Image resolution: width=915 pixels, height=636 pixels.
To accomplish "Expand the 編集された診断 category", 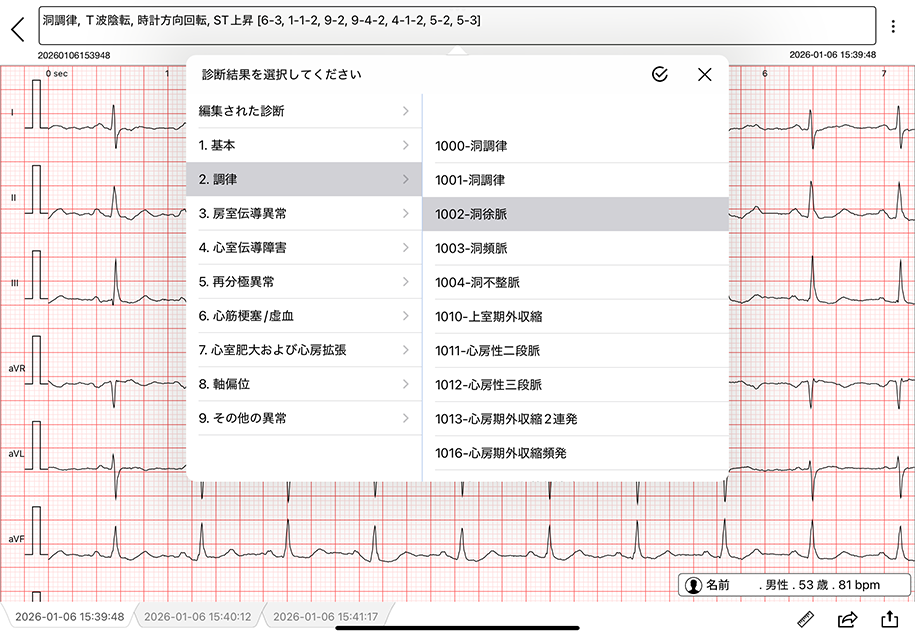I will pyautogui.click(x=303, y=111).
